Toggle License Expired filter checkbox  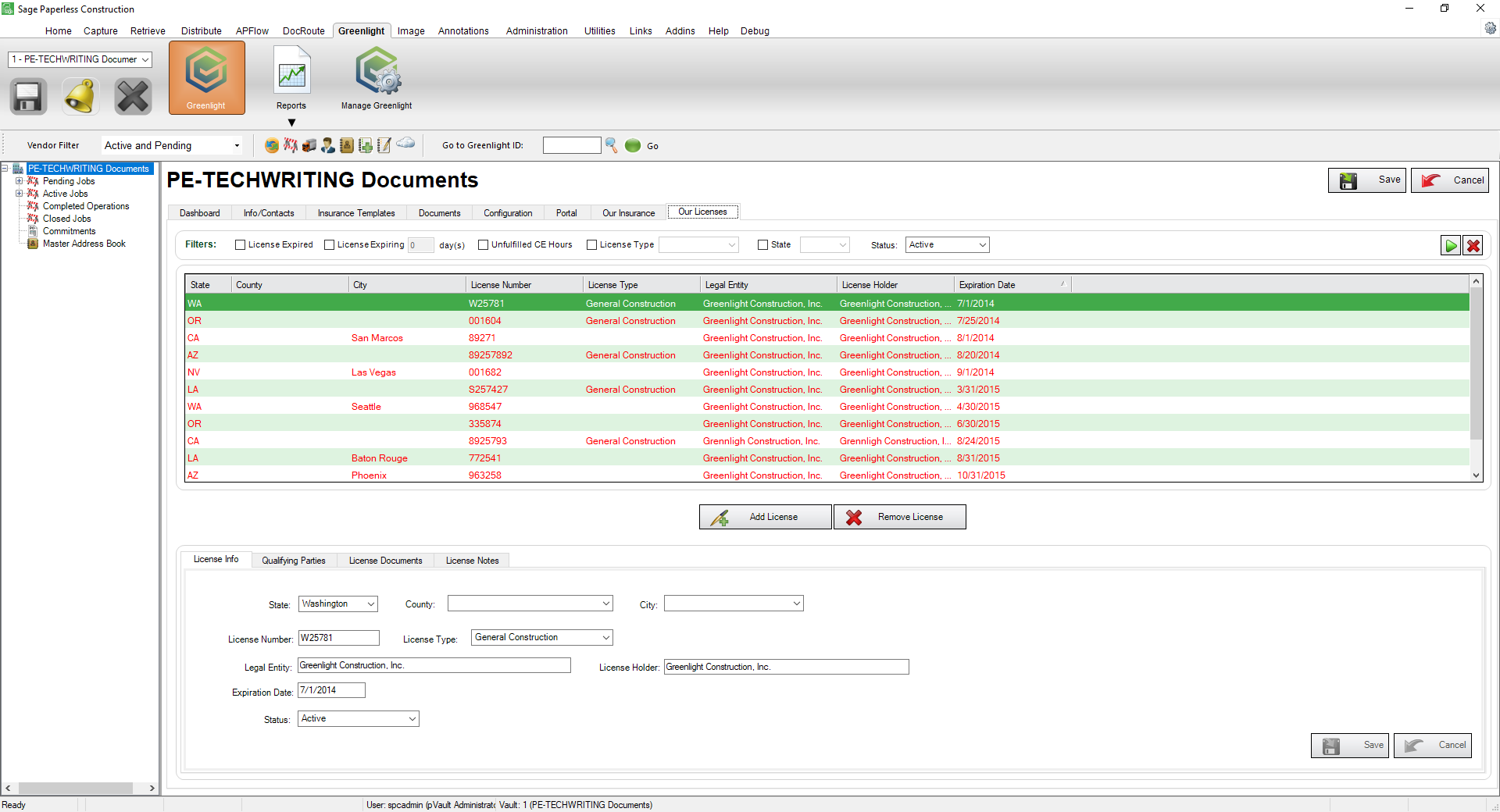click(x=241, y=245)
